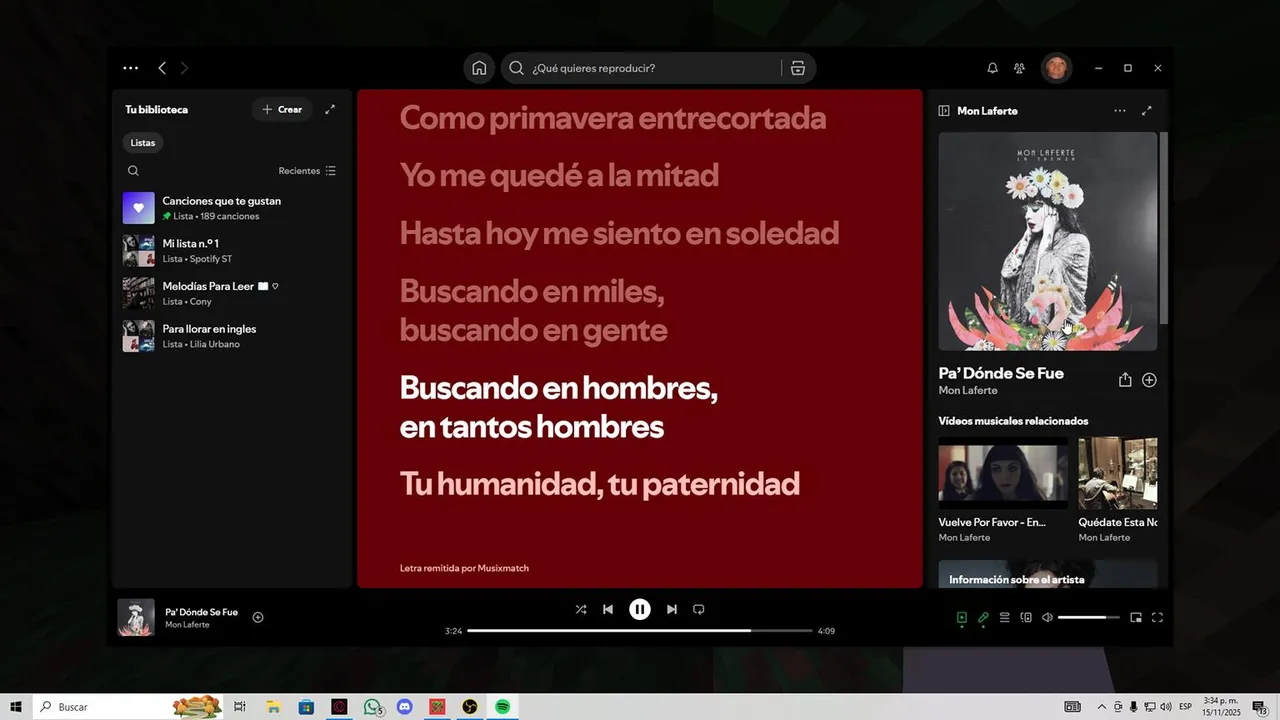
Task: Expand the library panel to full view
Action: pyautogui.click(x=330, y=110)
